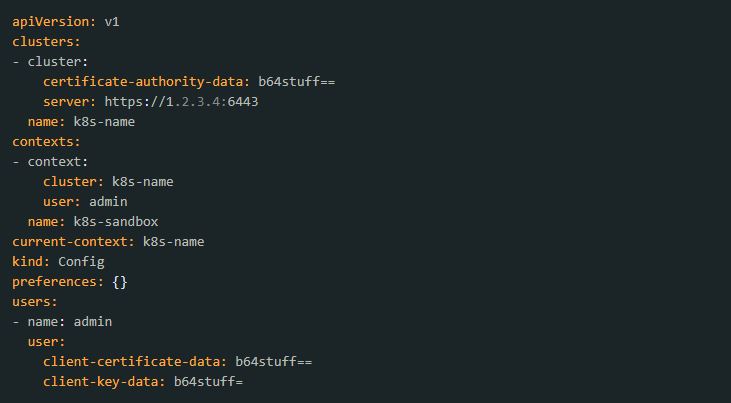Click the admin value in users list
This screenshot has width=731, height=403.
click(x=93, y=322)
